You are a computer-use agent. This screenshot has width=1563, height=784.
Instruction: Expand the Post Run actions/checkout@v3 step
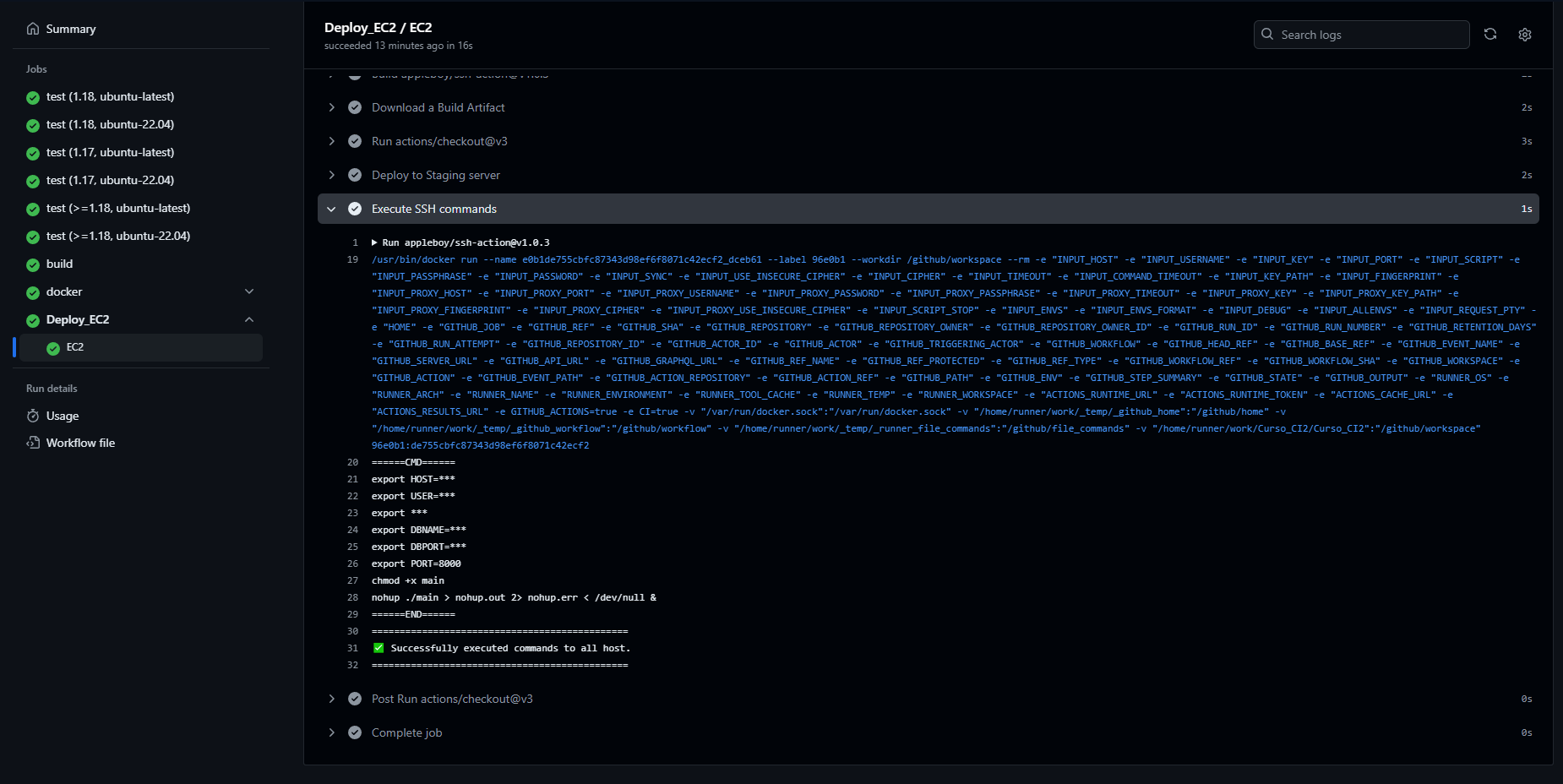[x=928, y=699]
